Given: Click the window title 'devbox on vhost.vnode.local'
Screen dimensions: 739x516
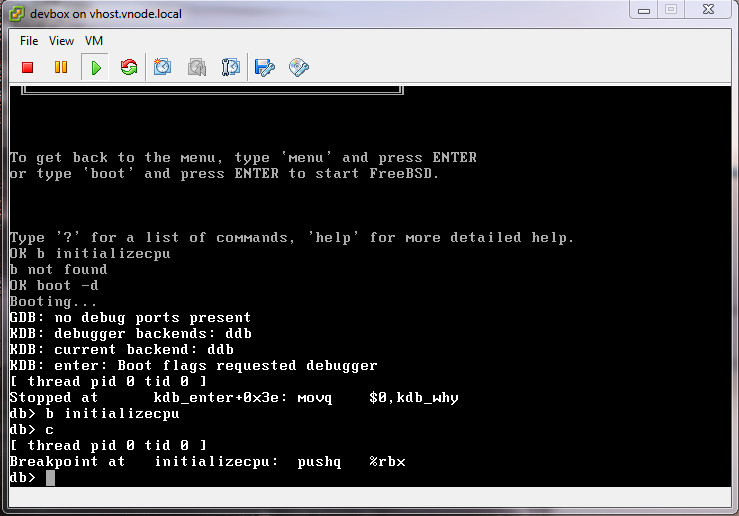Looking at the screenshot, I should pyautogui.click(x=106, y=14).
